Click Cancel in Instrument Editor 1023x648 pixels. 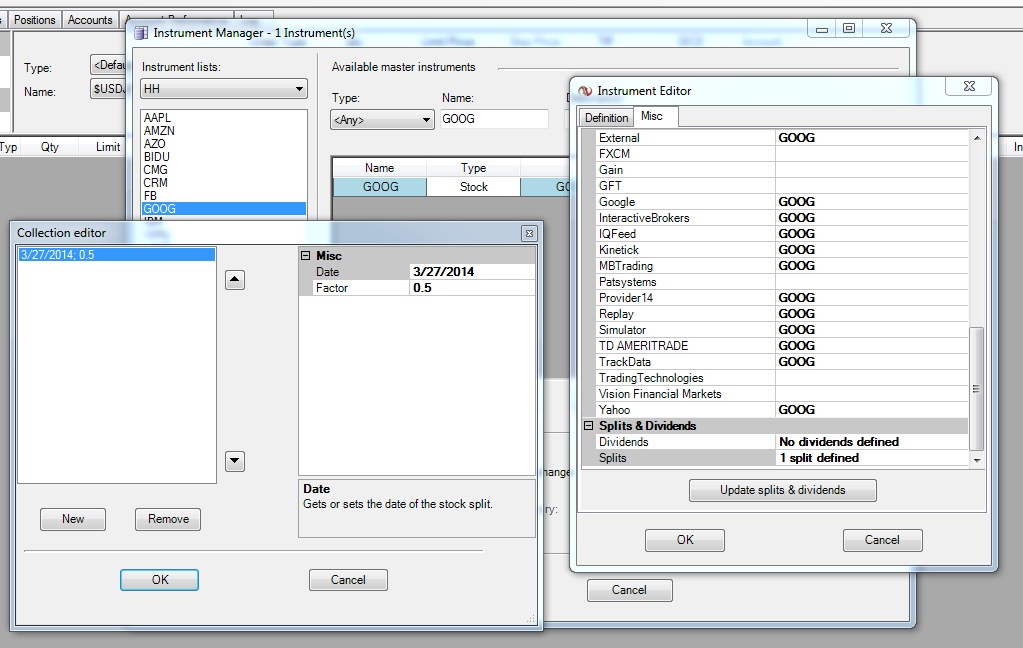882,540
